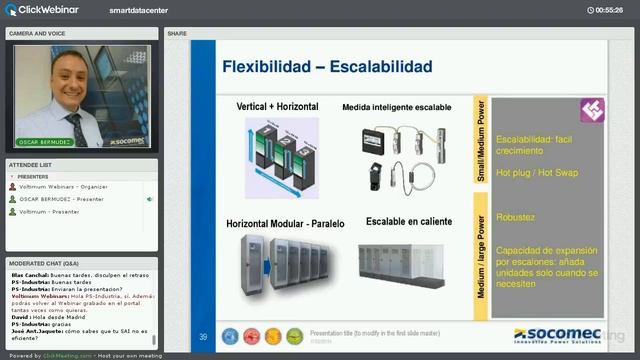The image size is (640, 360).
Task: Click the Medium / large Power vertical label
Action: (480, 257)
